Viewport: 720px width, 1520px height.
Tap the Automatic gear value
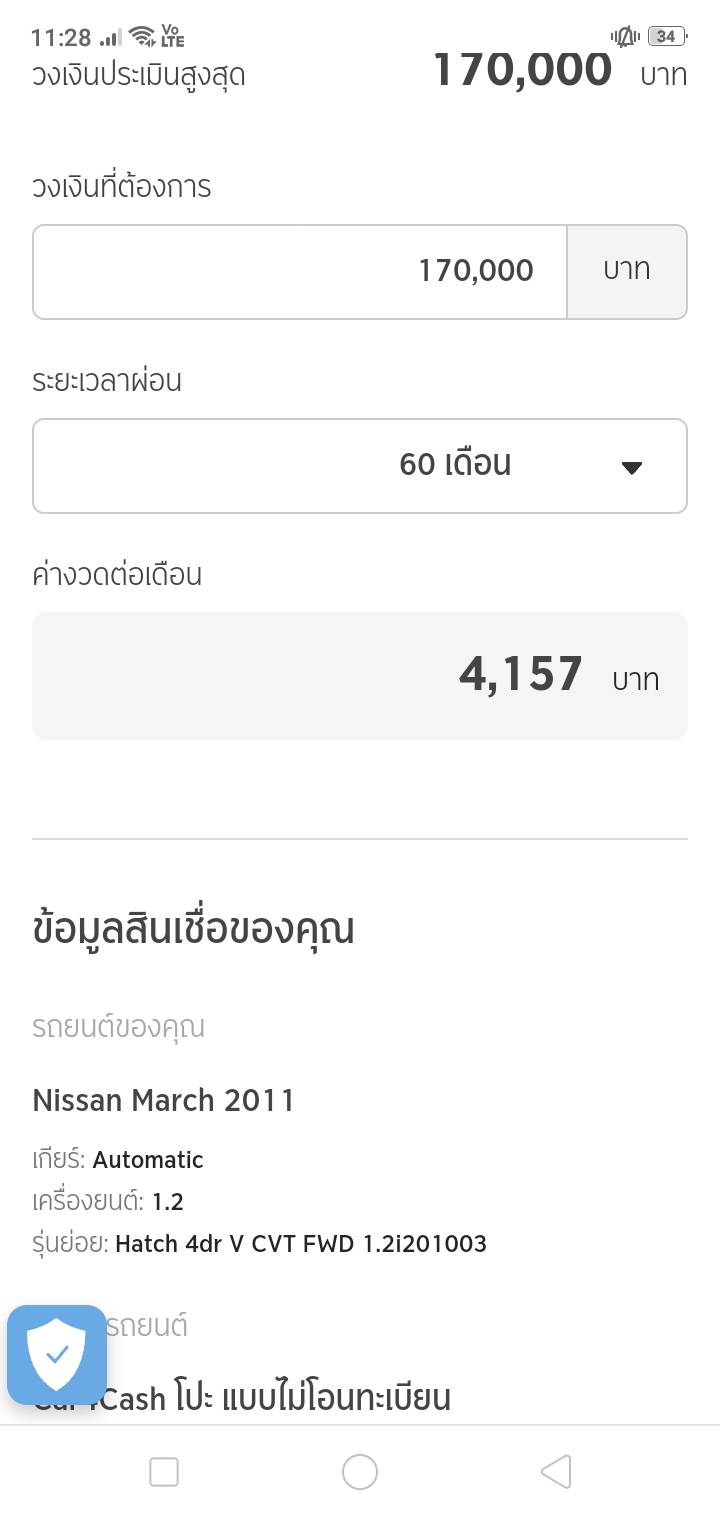[x=148, y=1160]
